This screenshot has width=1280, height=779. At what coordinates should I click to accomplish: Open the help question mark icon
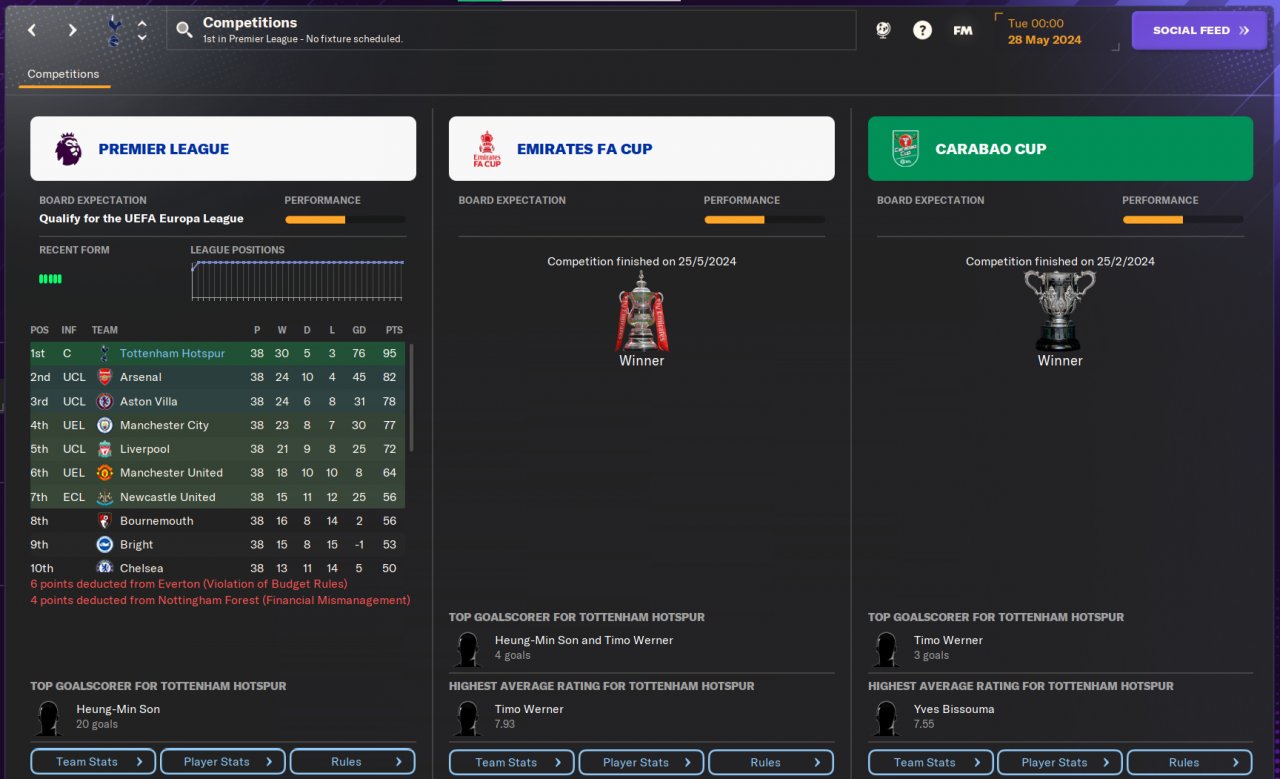[922, 30]
